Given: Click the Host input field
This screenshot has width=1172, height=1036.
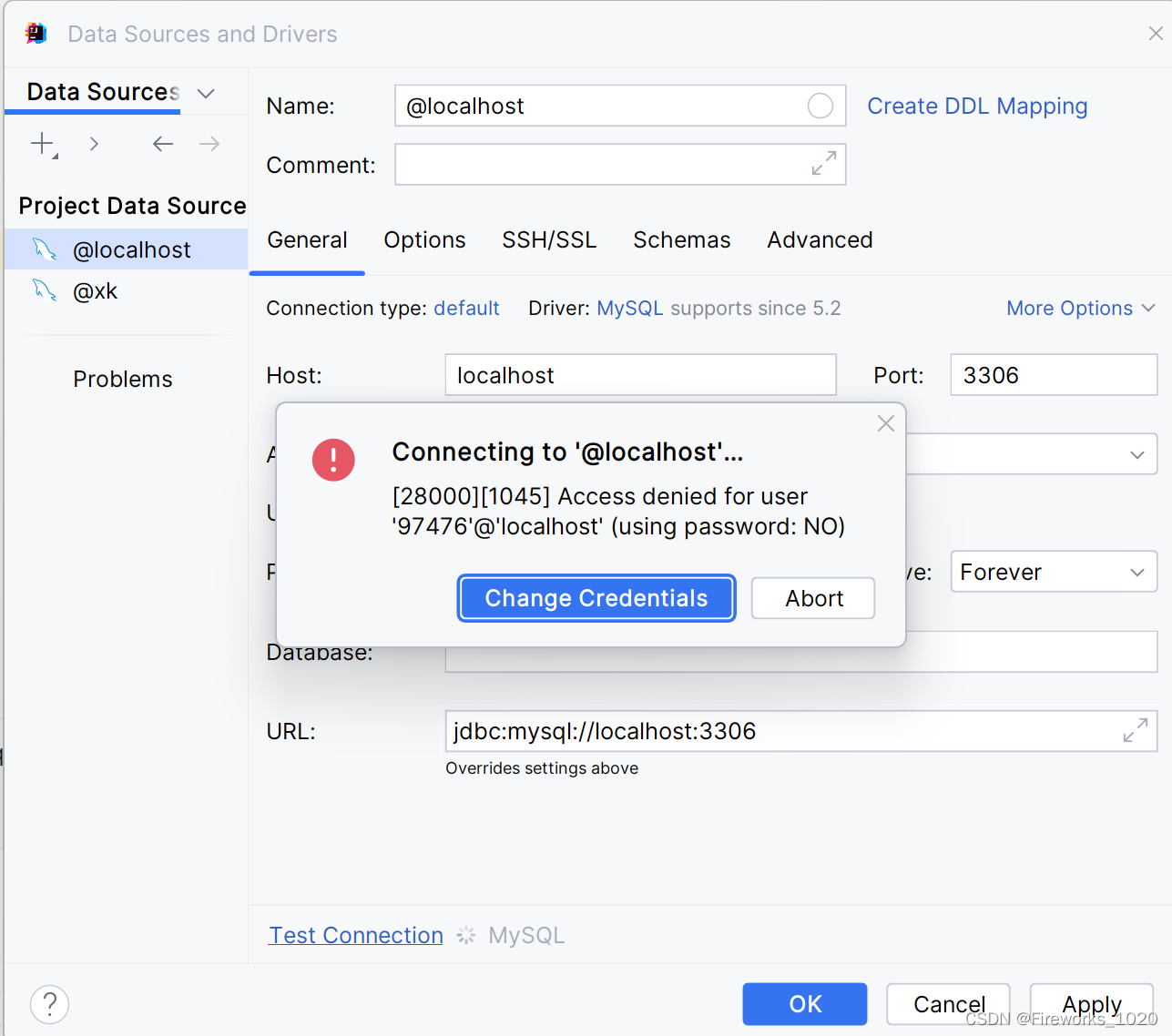Looking at the screenshot, I should 640,375.
